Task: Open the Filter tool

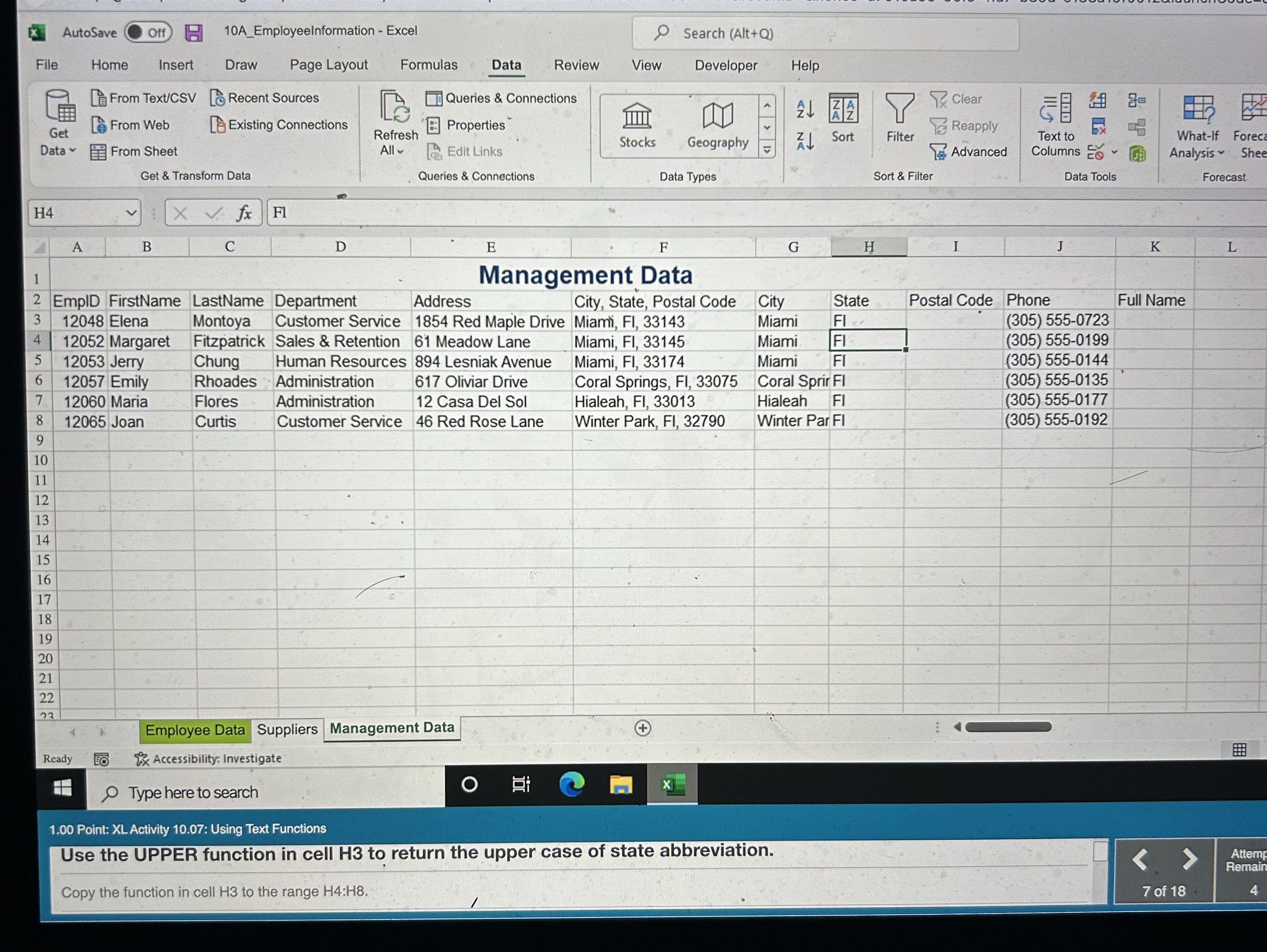Action: coord(900,117)
